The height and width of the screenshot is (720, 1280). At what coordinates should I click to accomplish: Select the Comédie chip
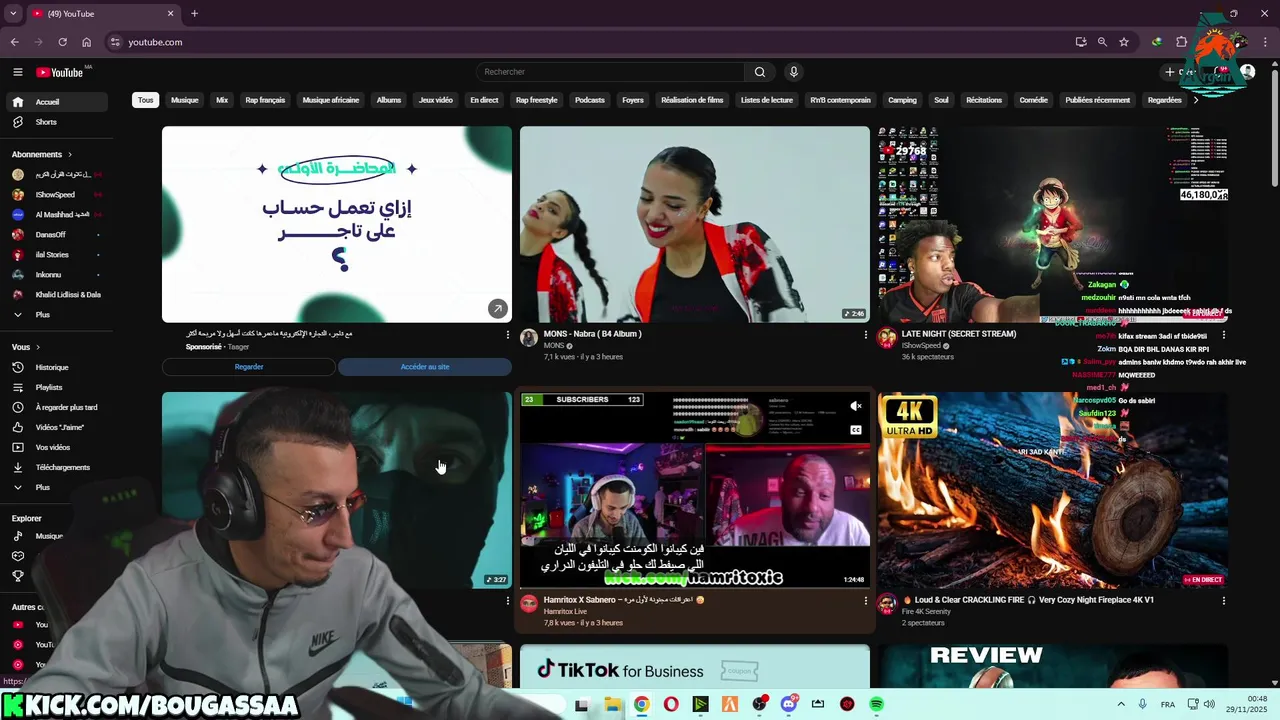pyautogui.click(x=1033, y=100)
